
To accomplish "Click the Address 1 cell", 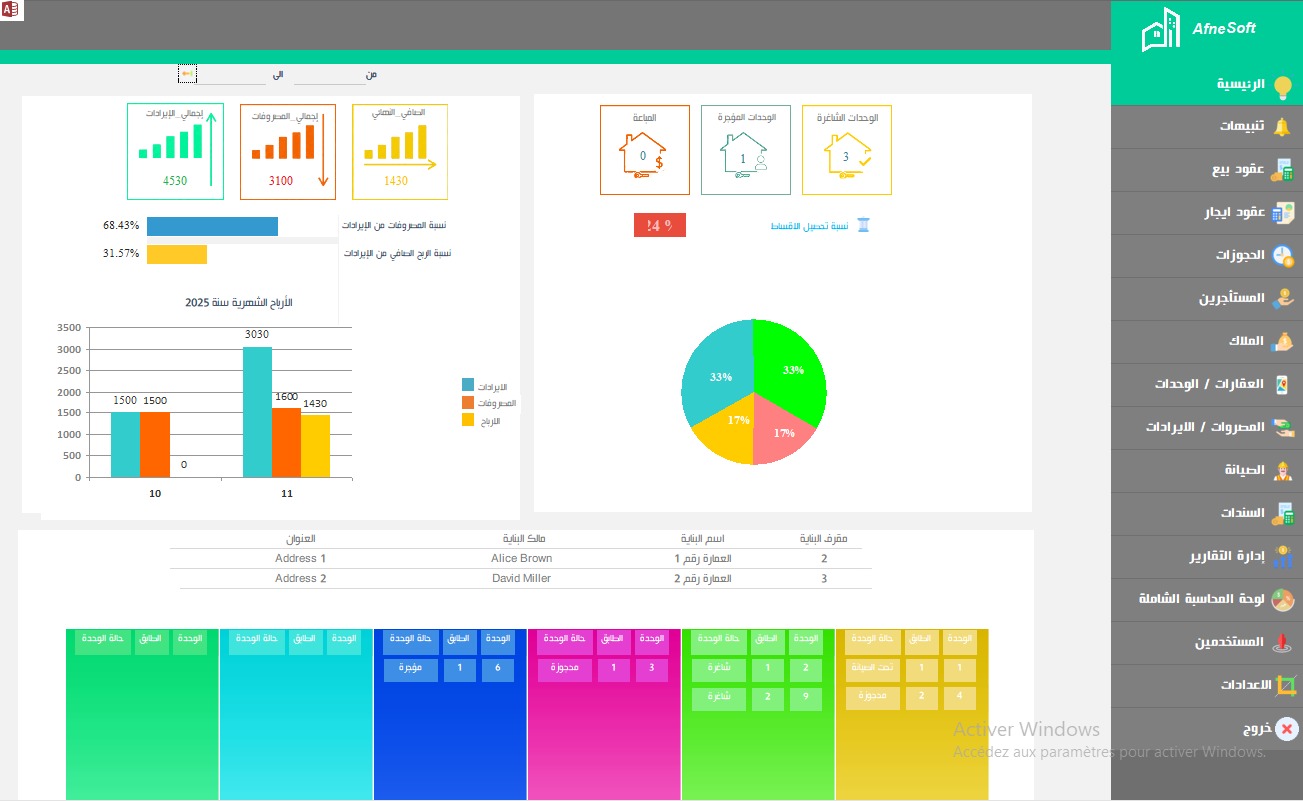I will [301, 558].
